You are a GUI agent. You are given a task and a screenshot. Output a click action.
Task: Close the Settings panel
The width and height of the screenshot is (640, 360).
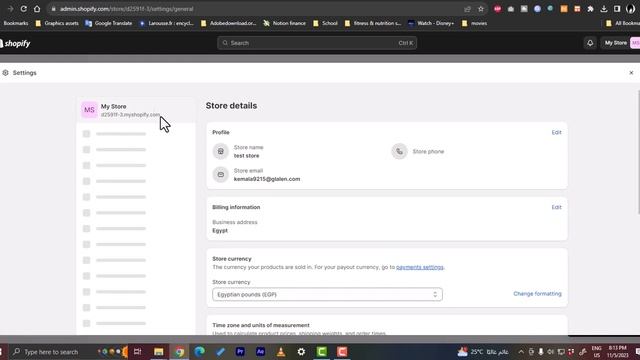coord(631,73)
